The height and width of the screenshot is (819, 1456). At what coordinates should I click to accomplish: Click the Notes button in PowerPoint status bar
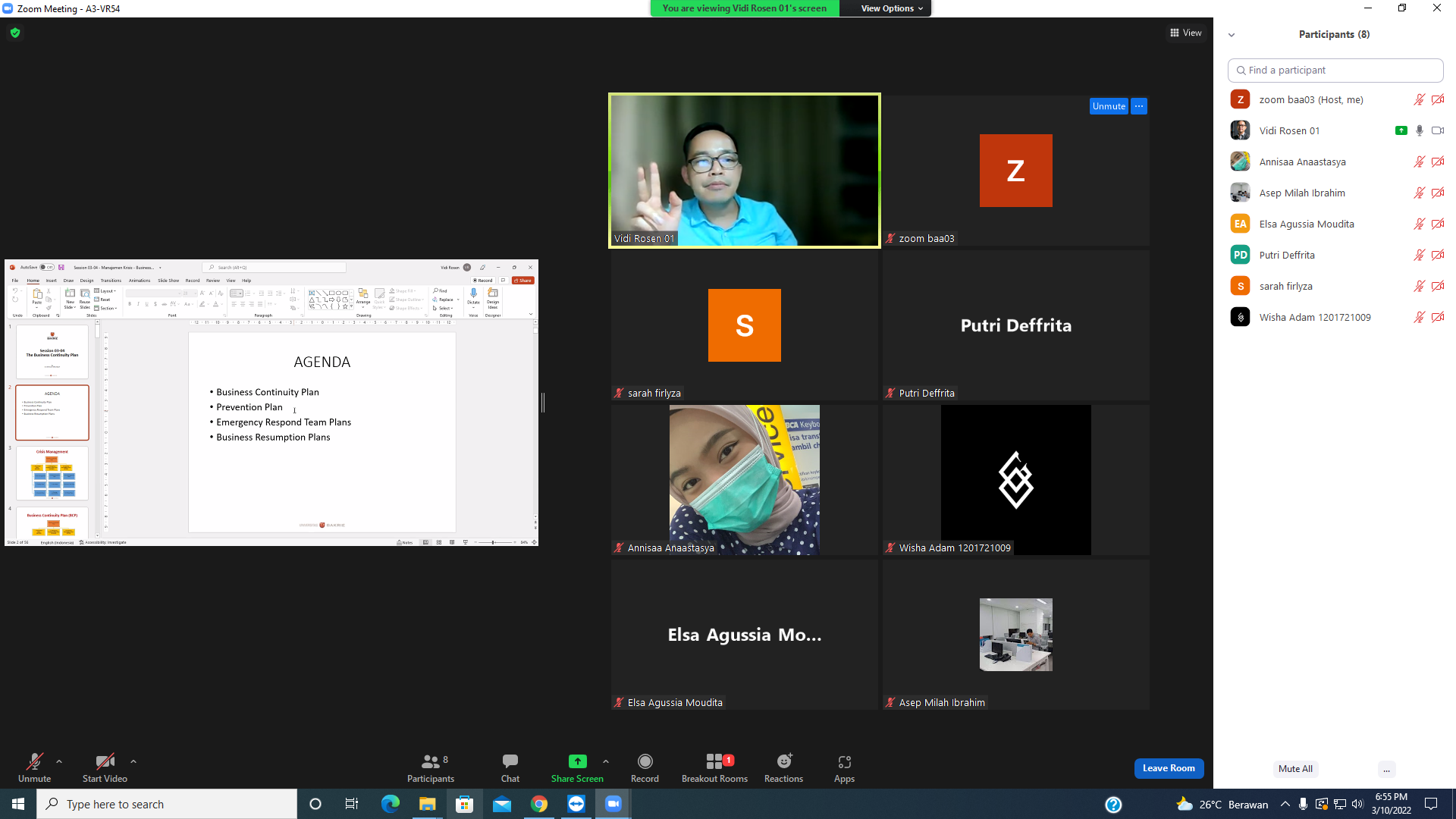[405, 542]
